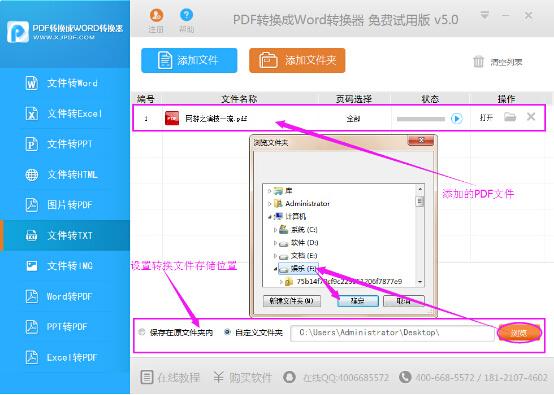
Task: Select 文件转IMG in sidebar
Action: (x=65, y=266)
